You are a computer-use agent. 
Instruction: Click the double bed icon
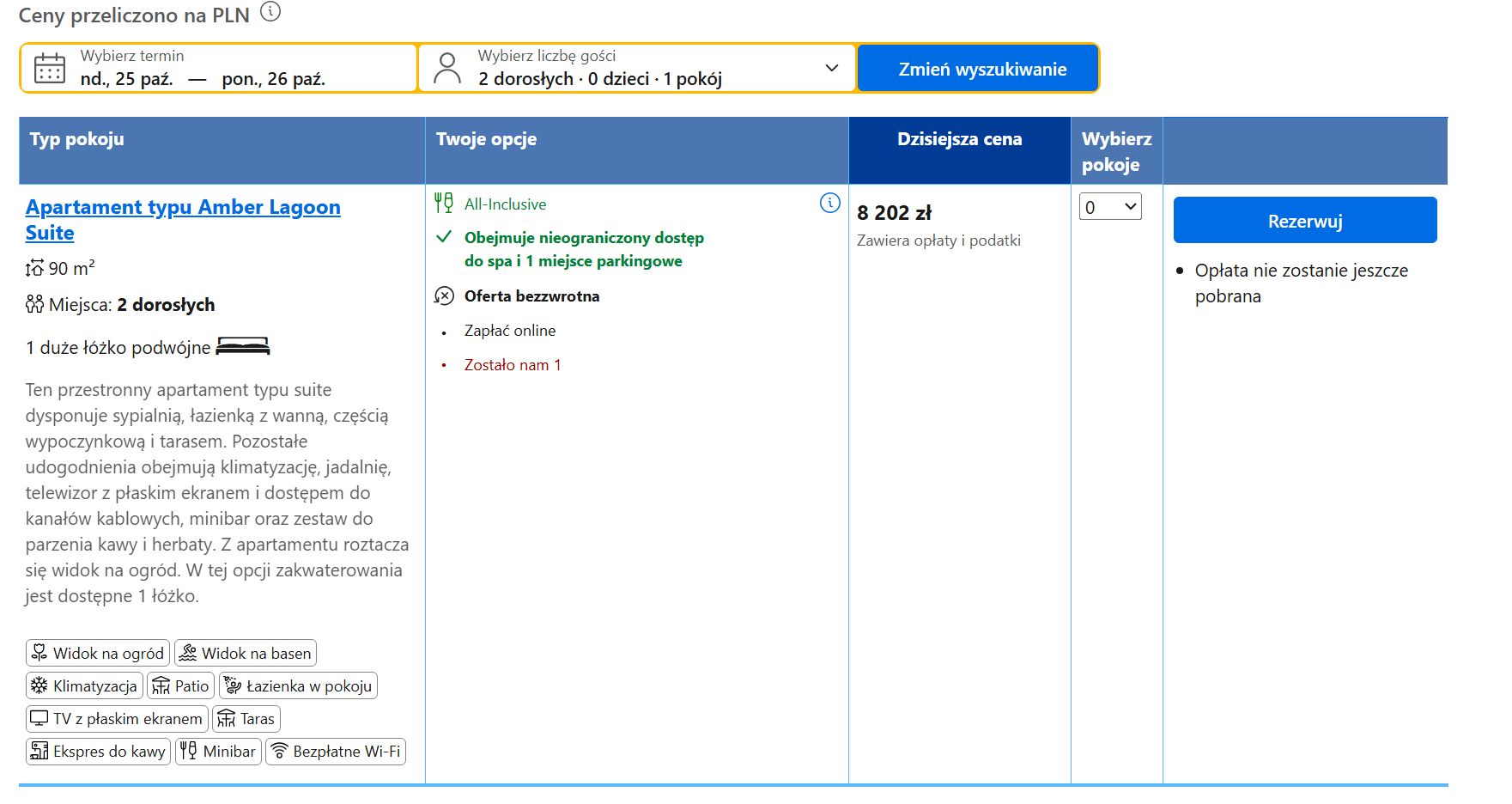243,345
